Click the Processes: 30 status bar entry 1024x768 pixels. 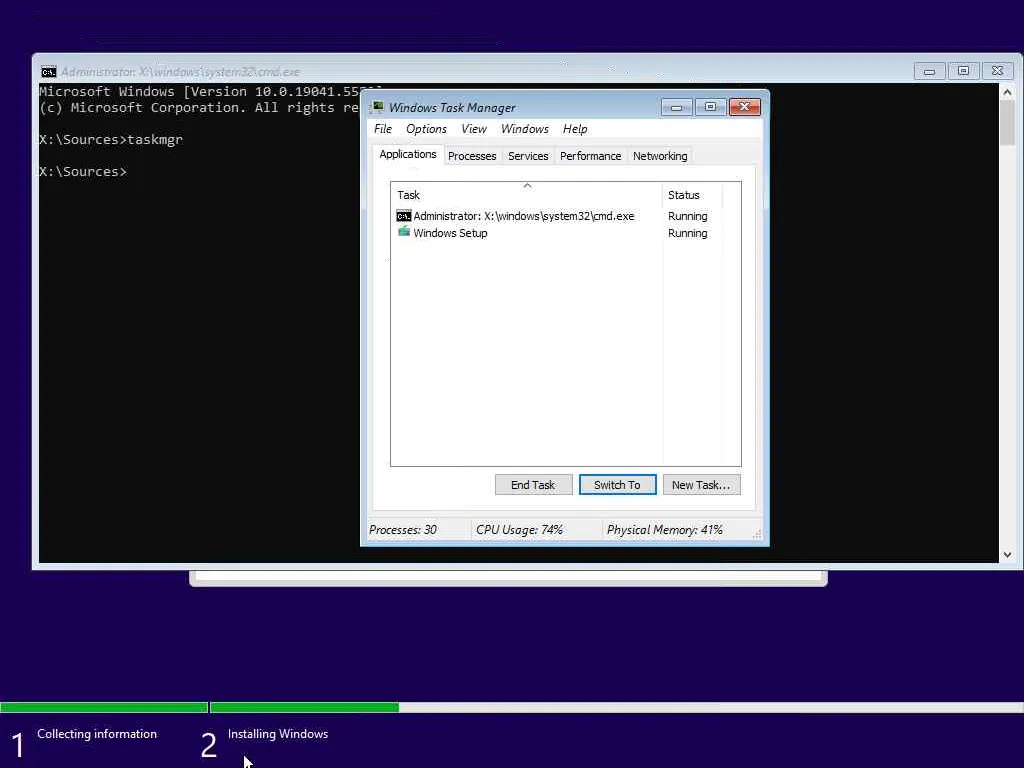pos(403,530)
